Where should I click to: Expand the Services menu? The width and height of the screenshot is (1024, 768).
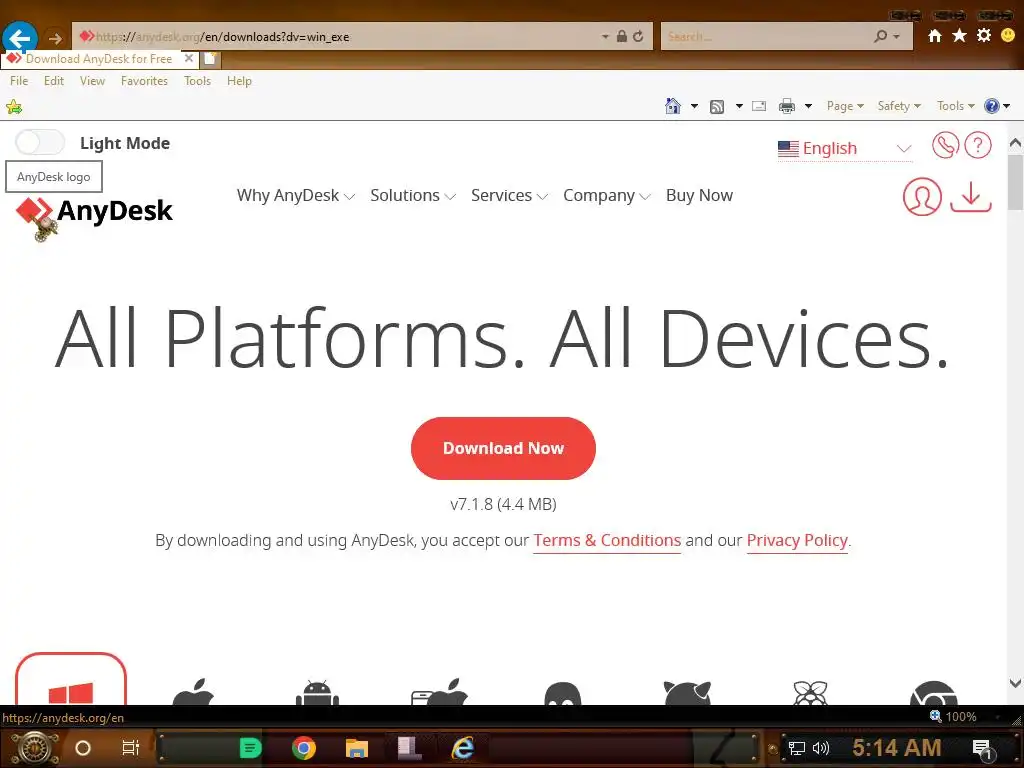pyautogui.click(x=509, y=195)
